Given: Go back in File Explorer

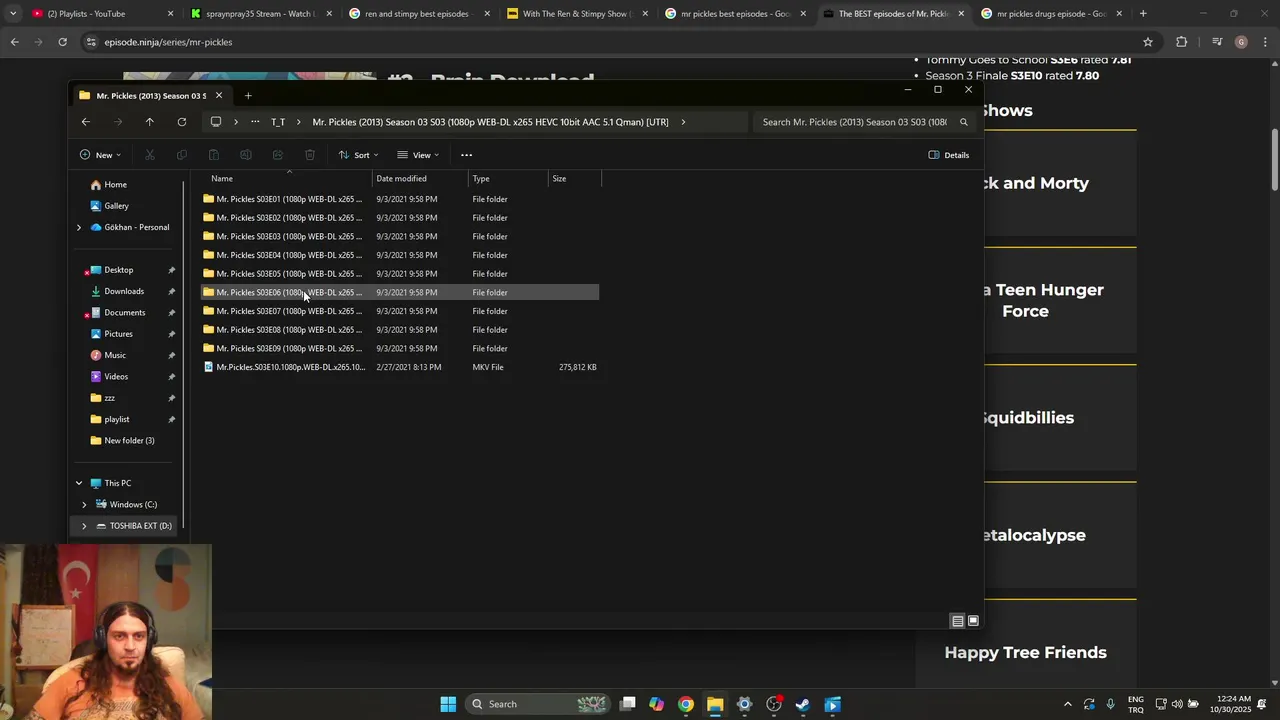Looking at the screenshot, I should pyautogui.click(x=86, y=122).
